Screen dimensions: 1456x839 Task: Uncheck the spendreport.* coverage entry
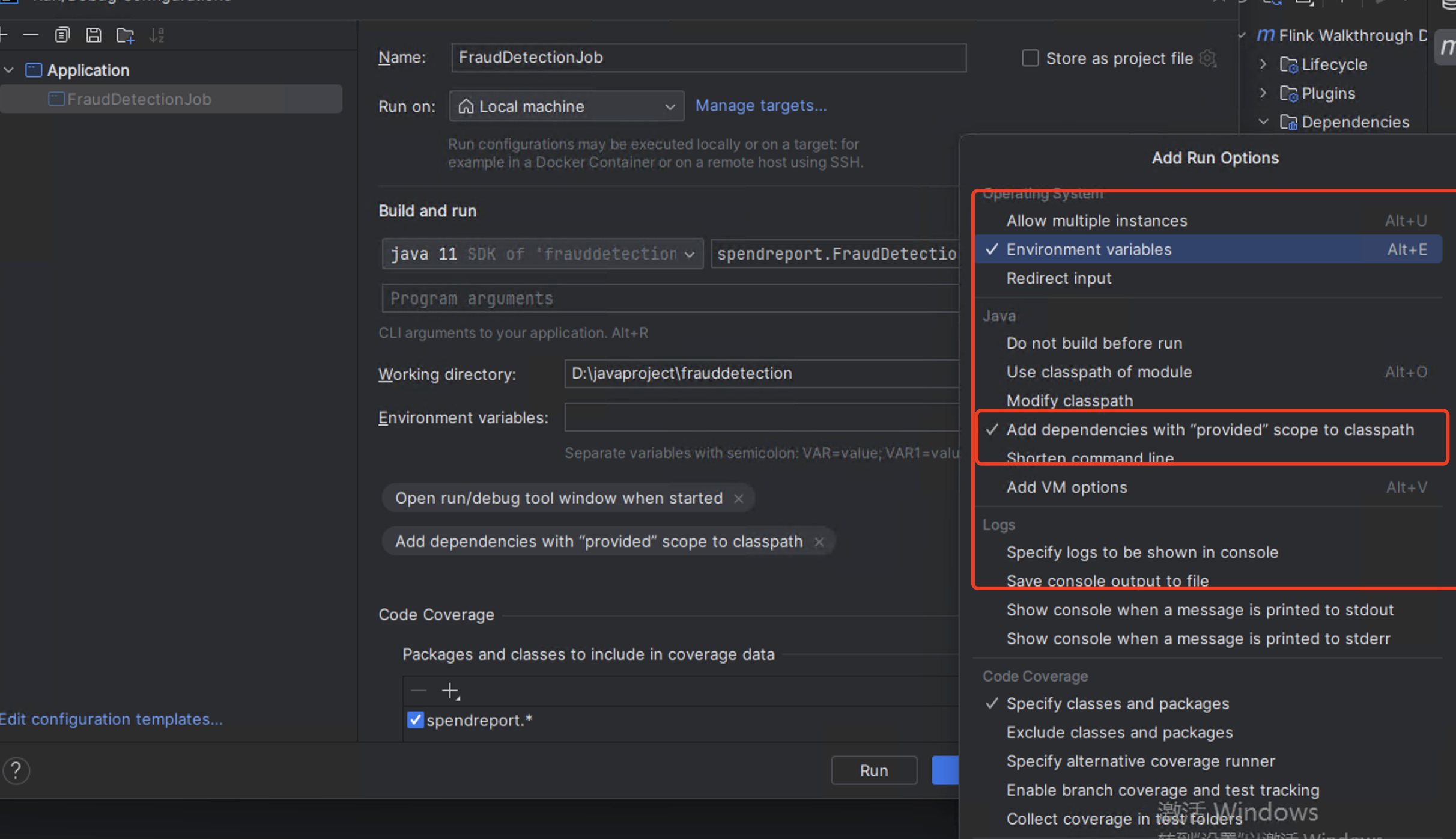click(x=415, y=720)
